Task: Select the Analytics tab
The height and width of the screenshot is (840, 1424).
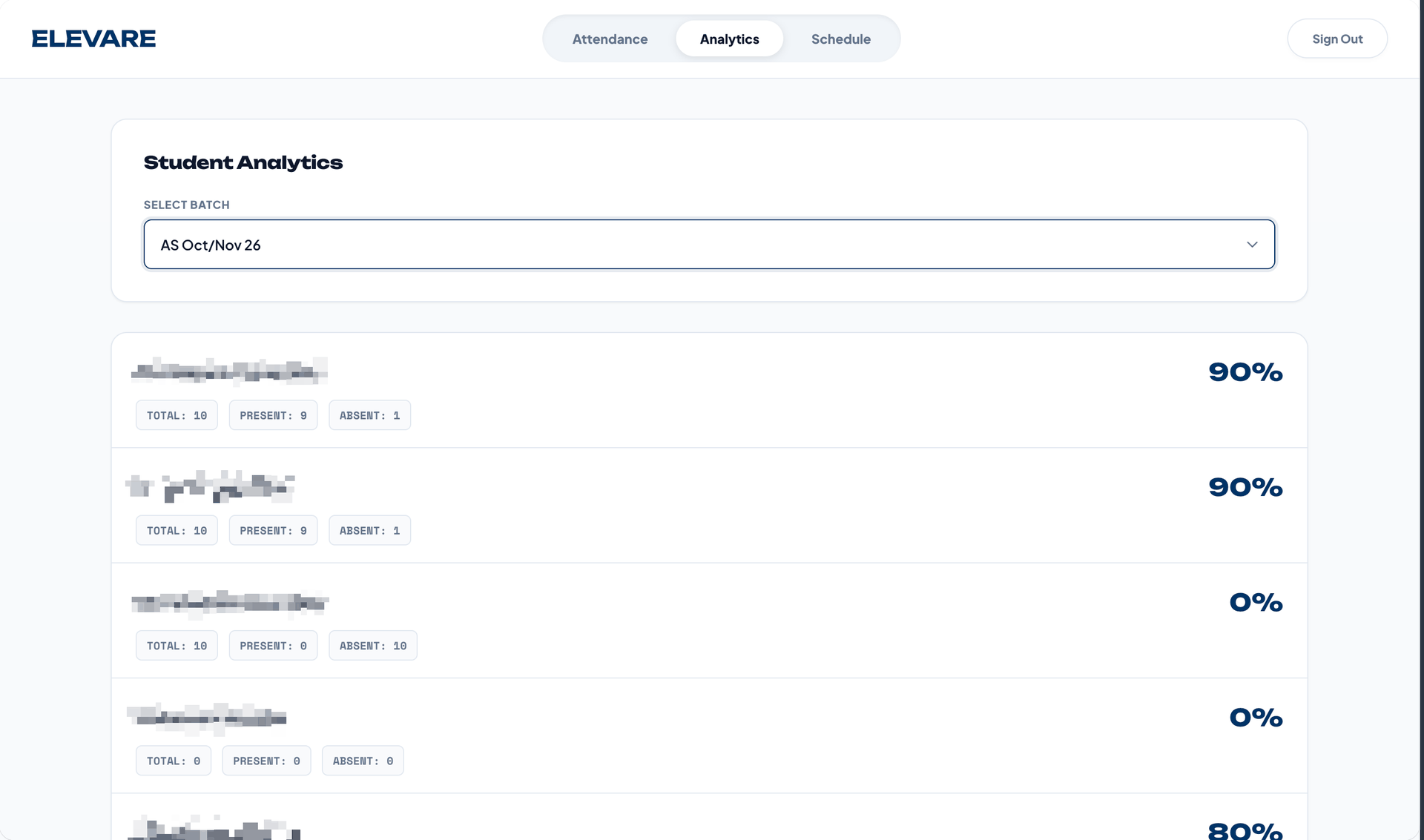Action: [x=729, y=39]
